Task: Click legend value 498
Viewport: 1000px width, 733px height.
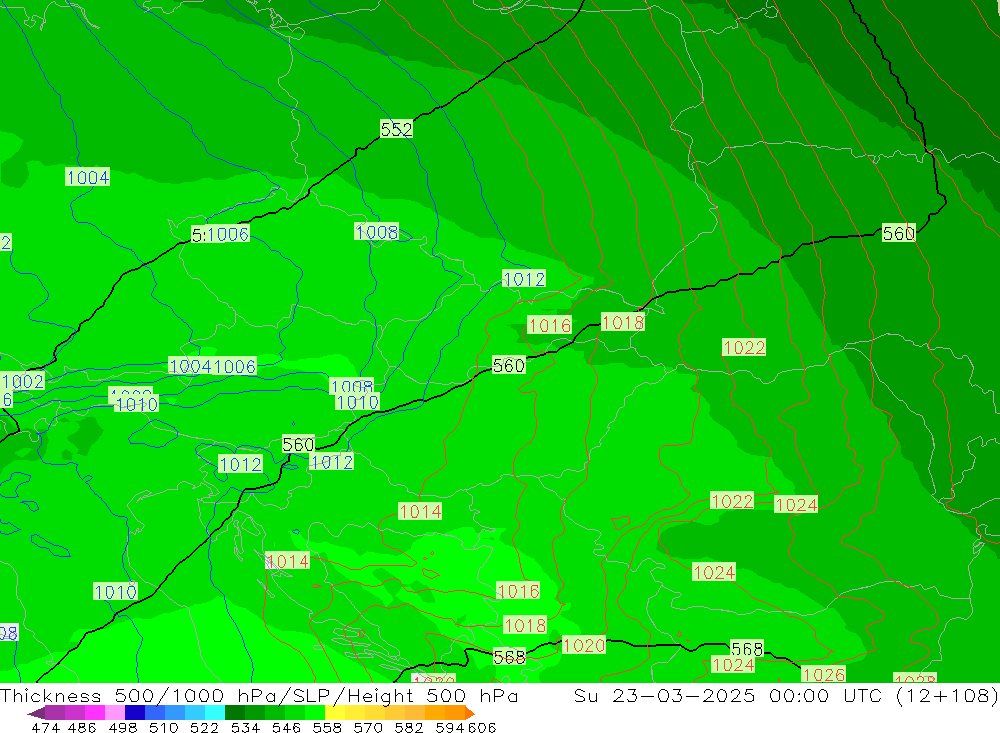Action: pyautogui.click(x=123, y=727)
